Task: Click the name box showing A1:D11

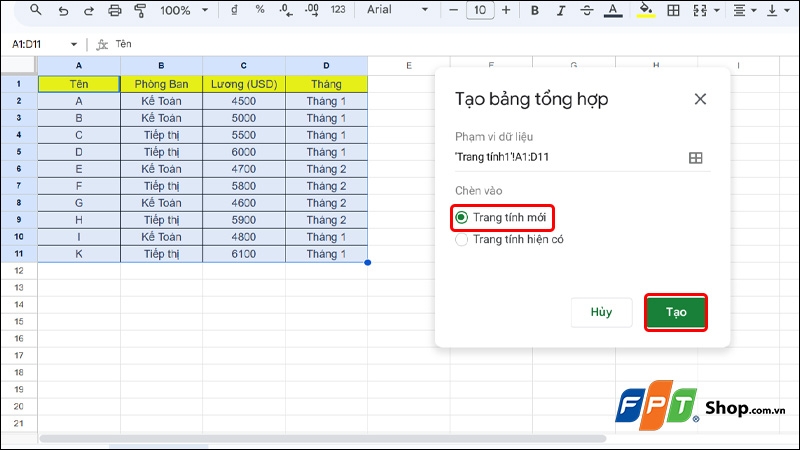Action: click(x=37, y=44)
